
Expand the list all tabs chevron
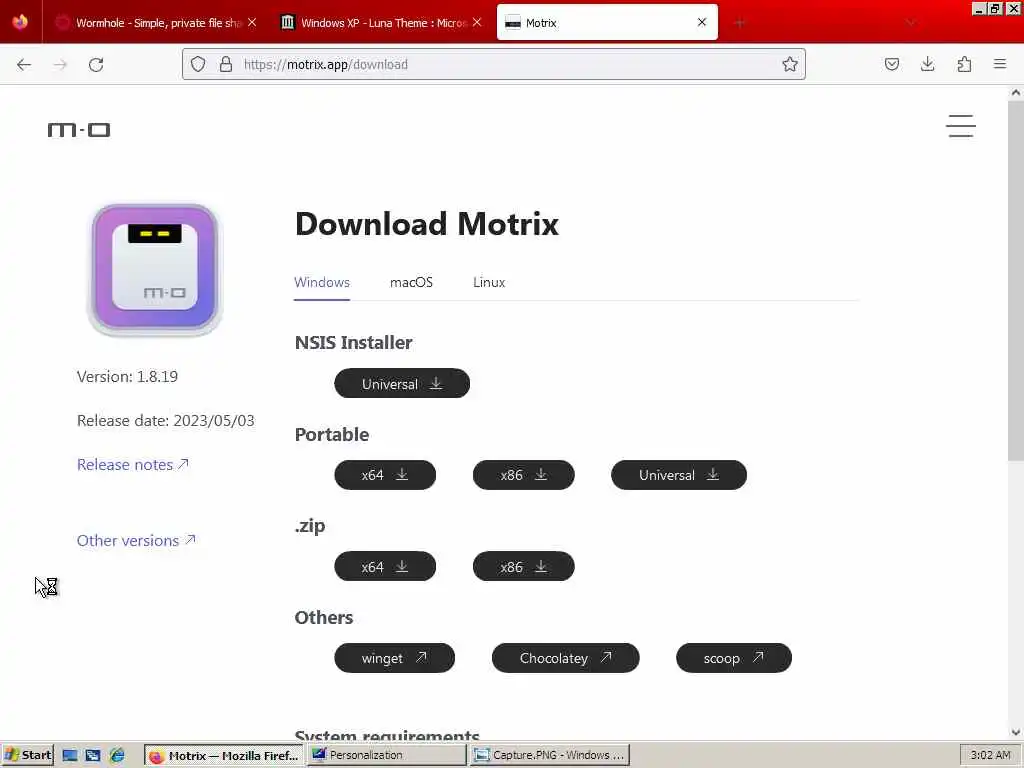coord(910,23)
